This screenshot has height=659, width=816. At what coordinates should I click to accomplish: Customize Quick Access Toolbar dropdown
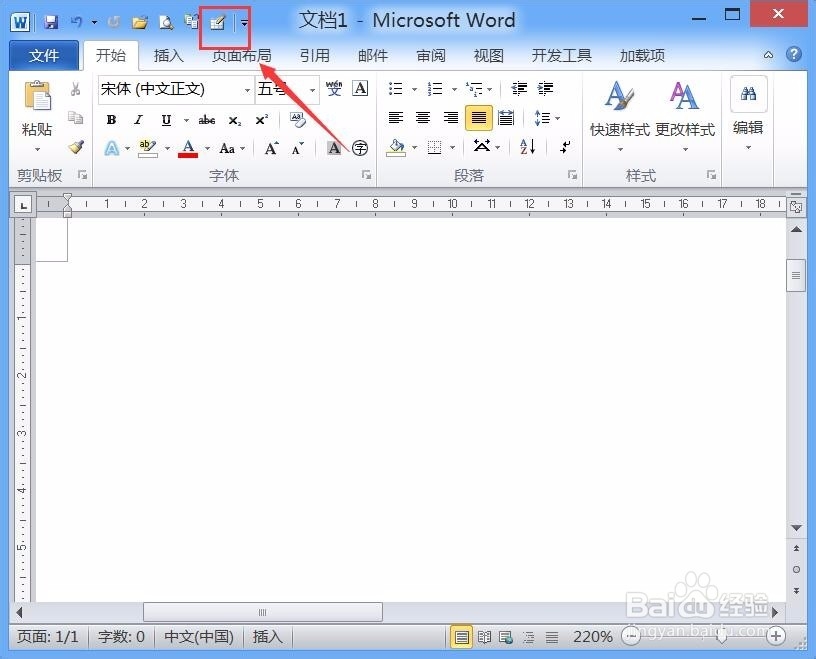(244, 22)
